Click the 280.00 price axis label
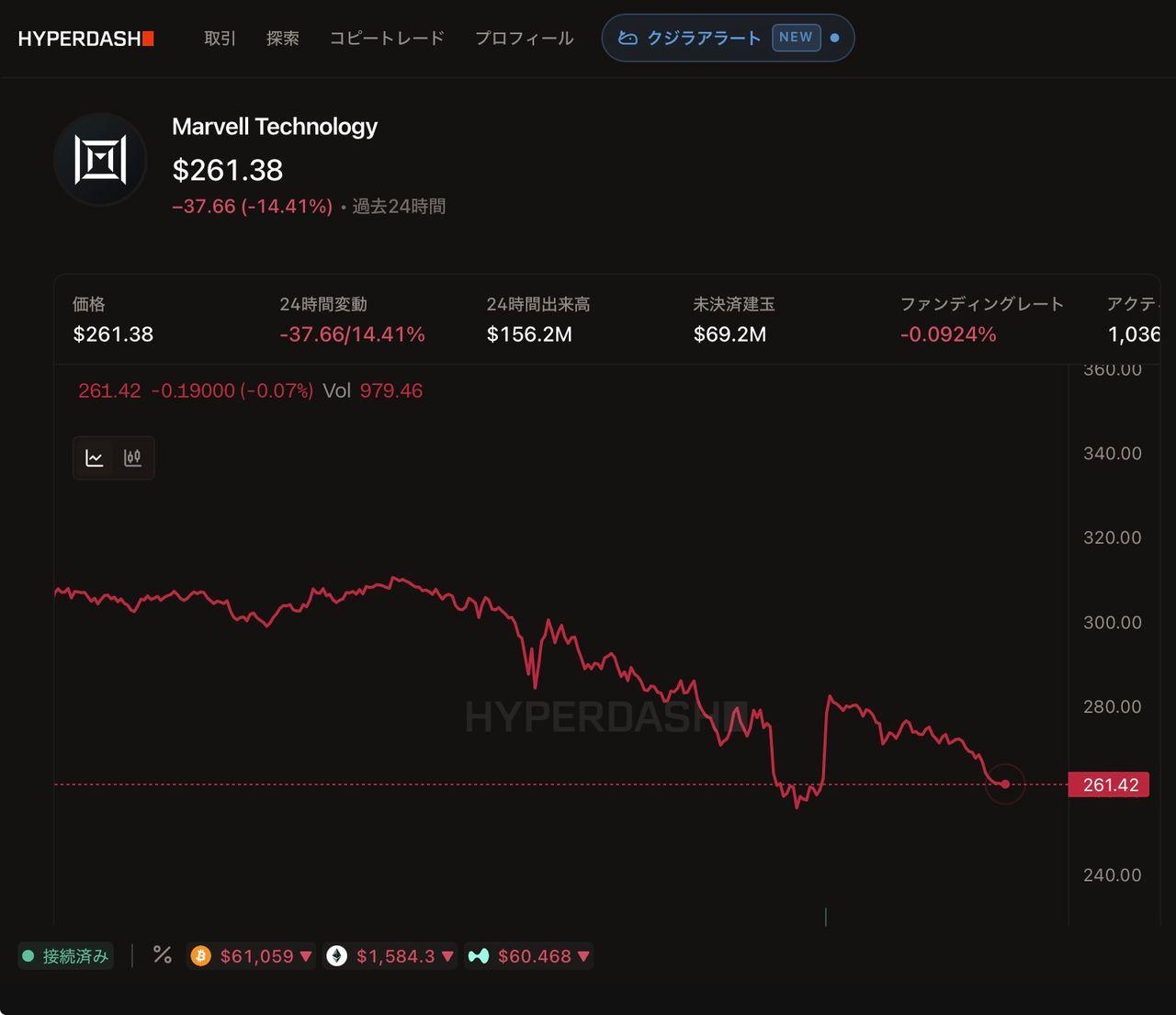The width and height of the screenshot is (1176, 1015). pyautogui.click(x=1113, y=706)
